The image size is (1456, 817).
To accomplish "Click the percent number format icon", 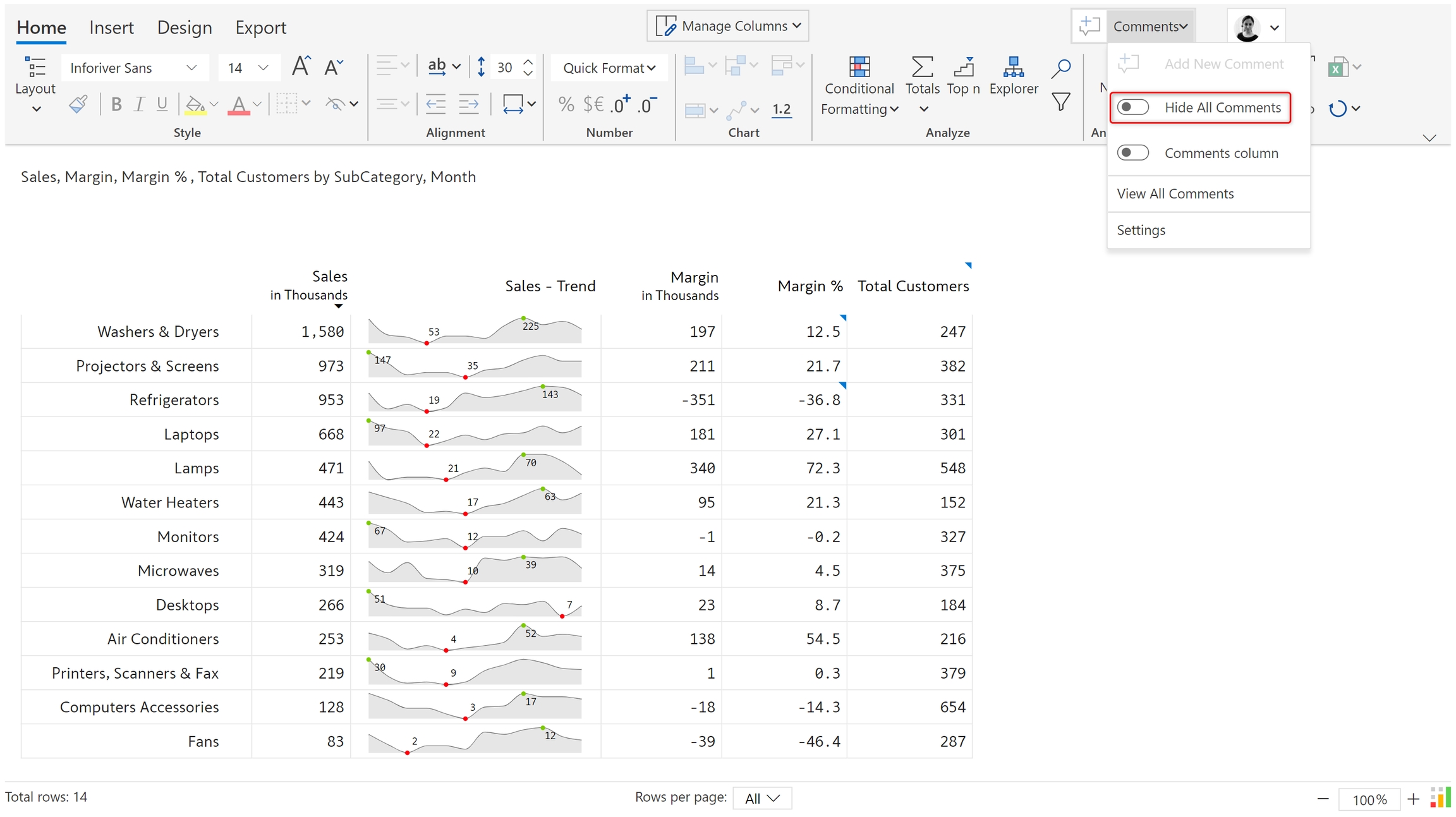I will click(x=566, y=104).
